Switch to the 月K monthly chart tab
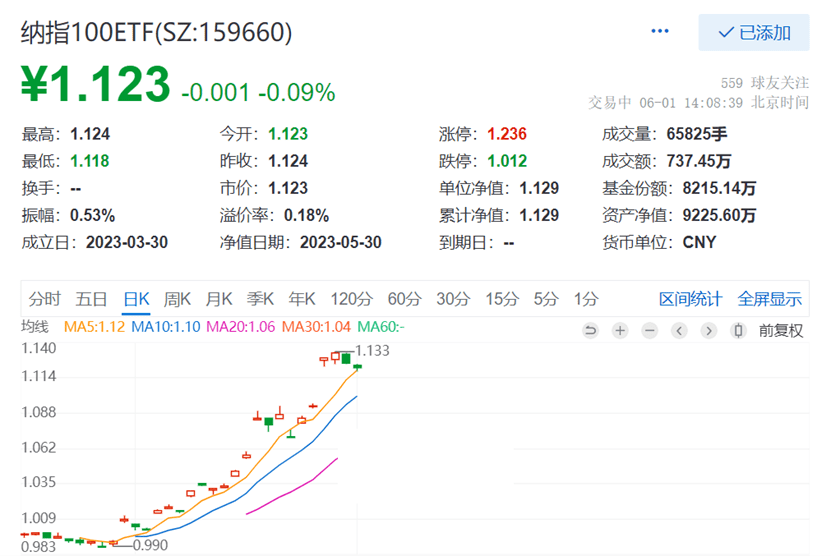 point(219,298)
